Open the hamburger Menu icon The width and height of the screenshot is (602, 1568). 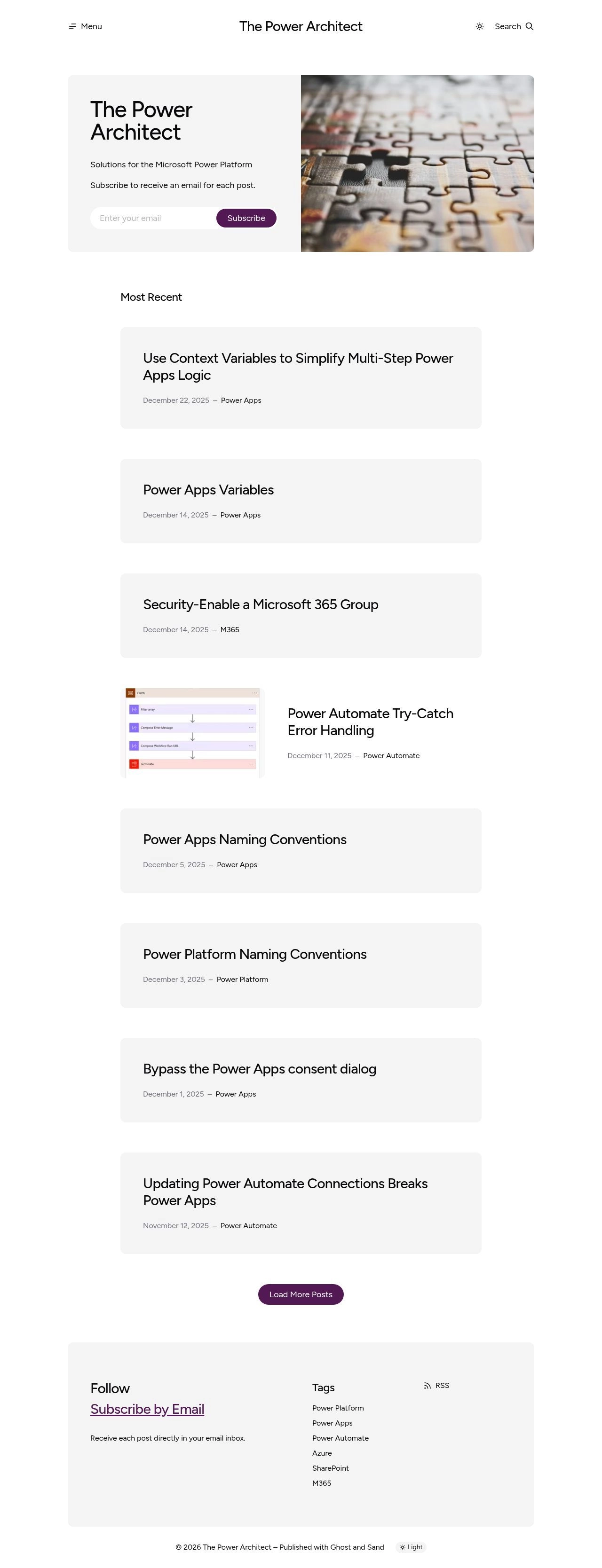click(x=72, y=27)
